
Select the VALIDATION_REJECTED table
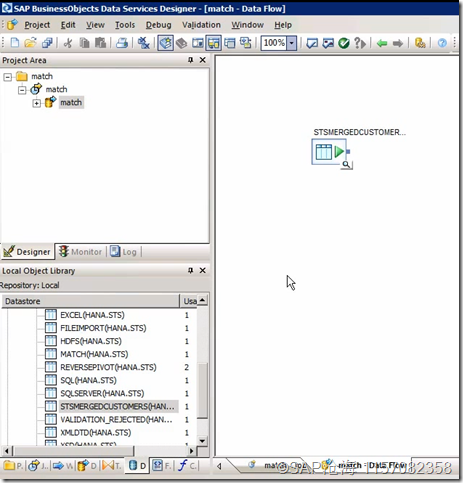(x=116, y=419)
